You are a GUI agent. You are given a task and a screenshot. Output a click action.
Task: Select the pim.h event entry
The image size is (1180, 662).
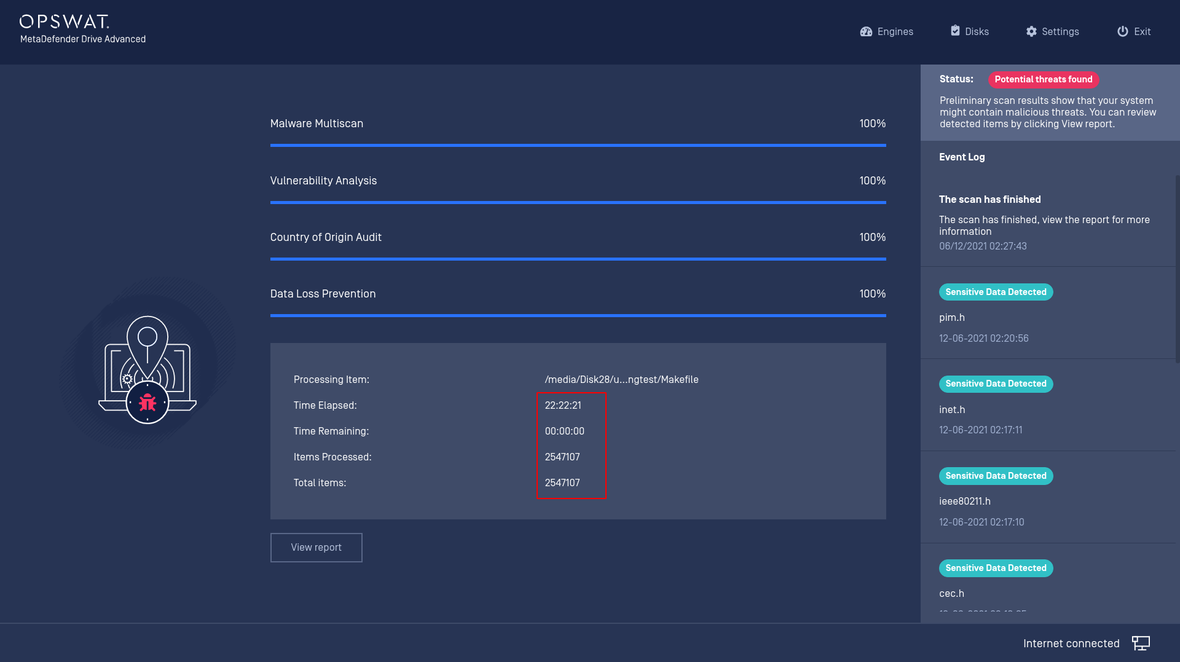tap(1049, 313)
